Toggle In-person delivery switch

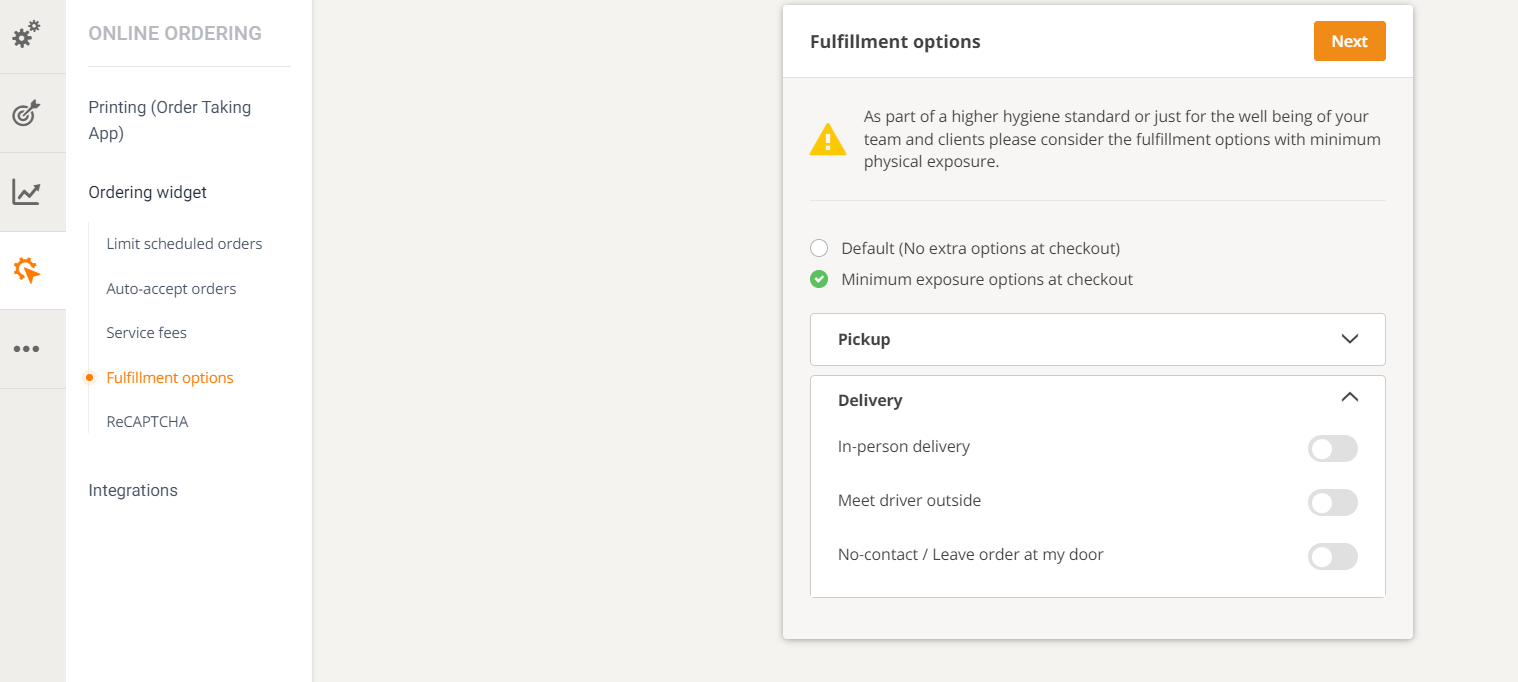pyautogui.click(x=1332, y=449)
